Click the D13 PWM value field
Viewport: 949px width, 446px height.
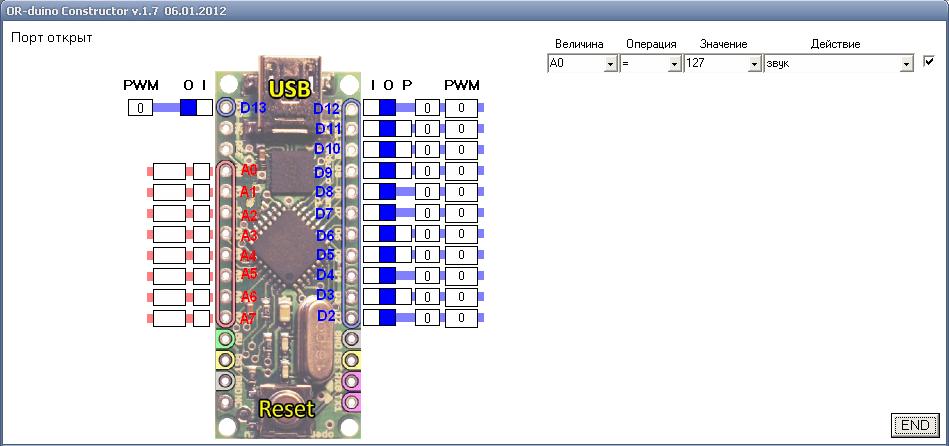pyautogui.click(x=140, y=107)
